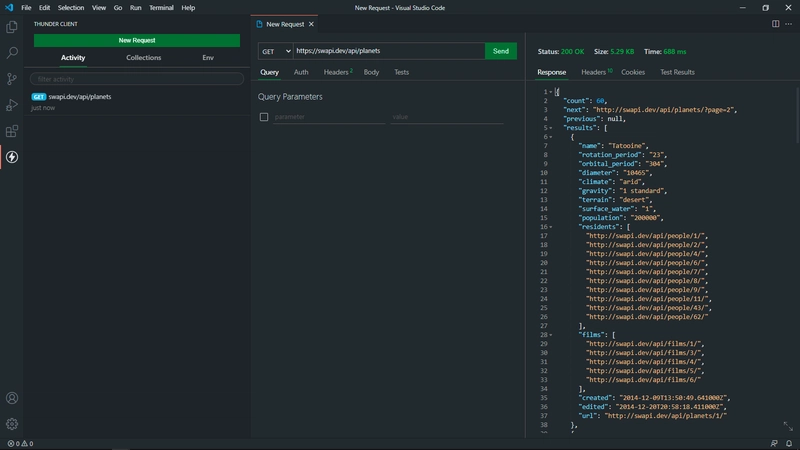Collapse the residents array at line 16

coord(551,227)
